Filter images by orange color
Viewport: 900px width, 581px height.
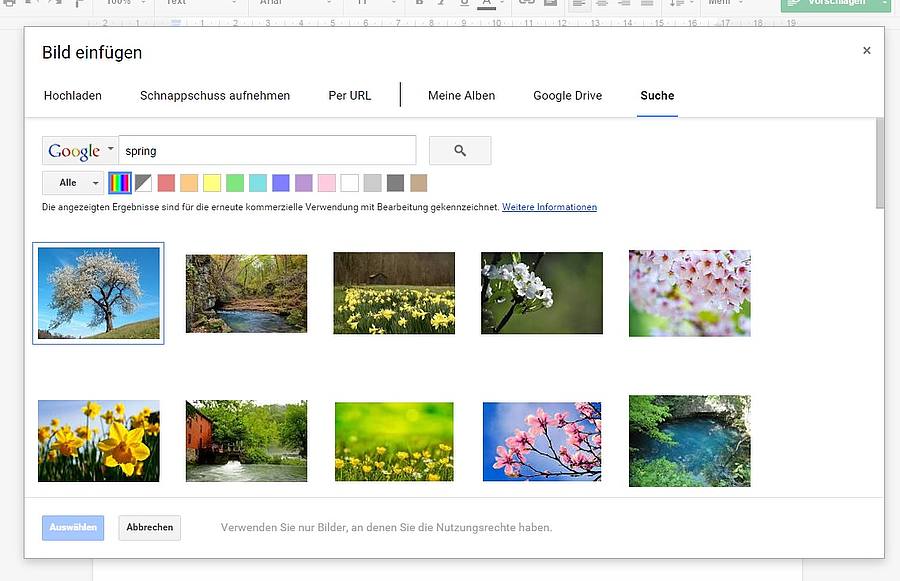click(x=189, y=183)
